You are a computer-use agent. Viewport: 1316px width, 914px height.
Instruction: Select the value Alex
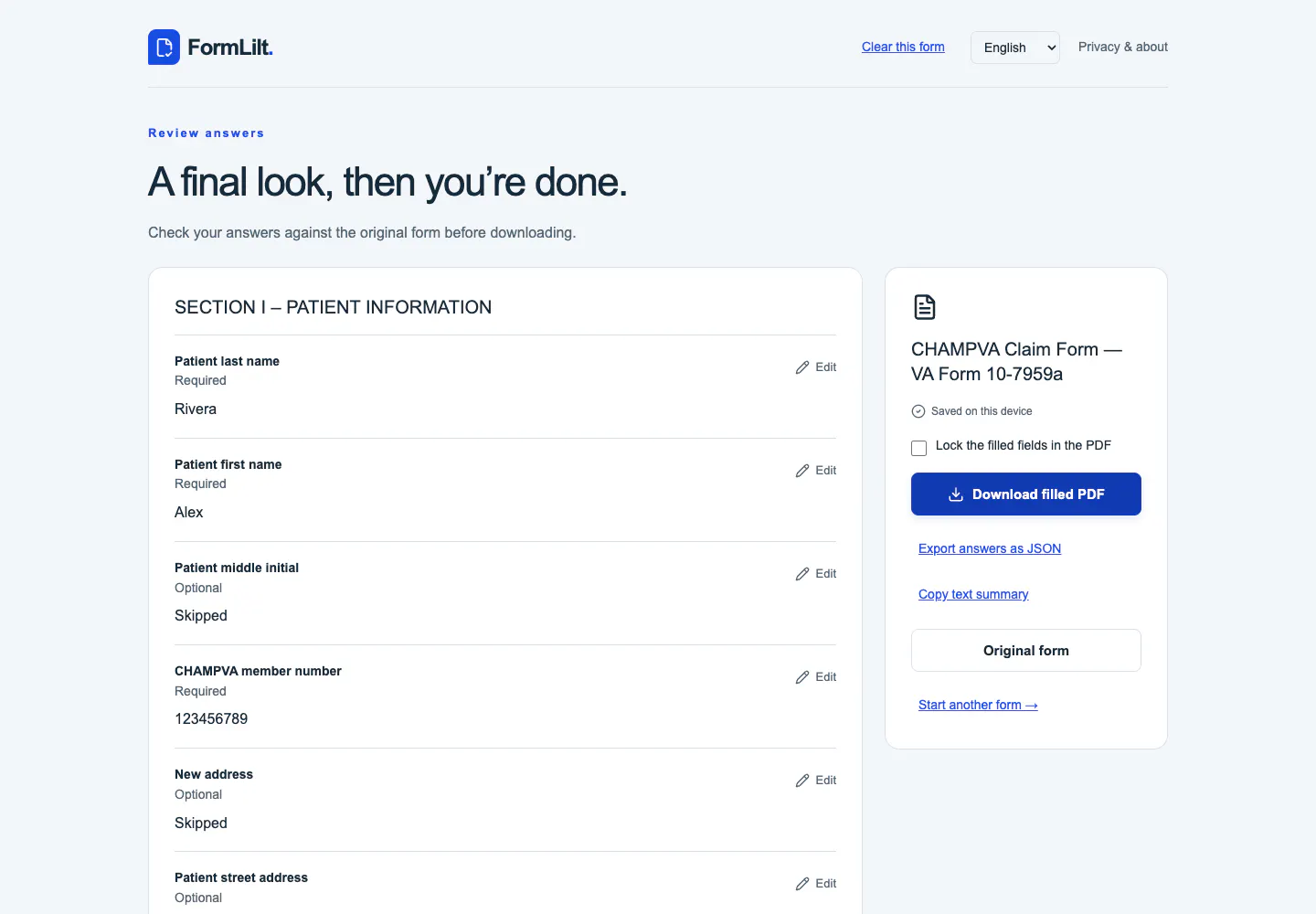(x=189, y=513)
